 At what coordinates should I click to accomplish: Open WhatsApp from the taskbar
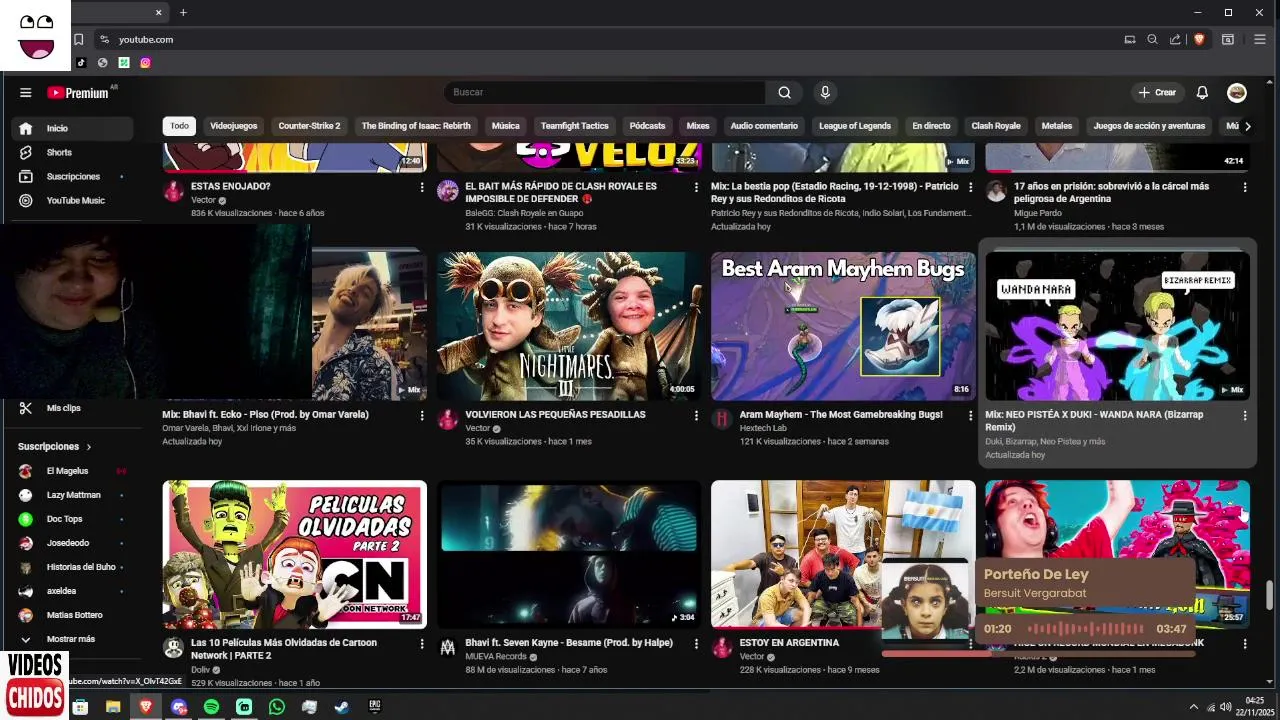tap(277, 707)
